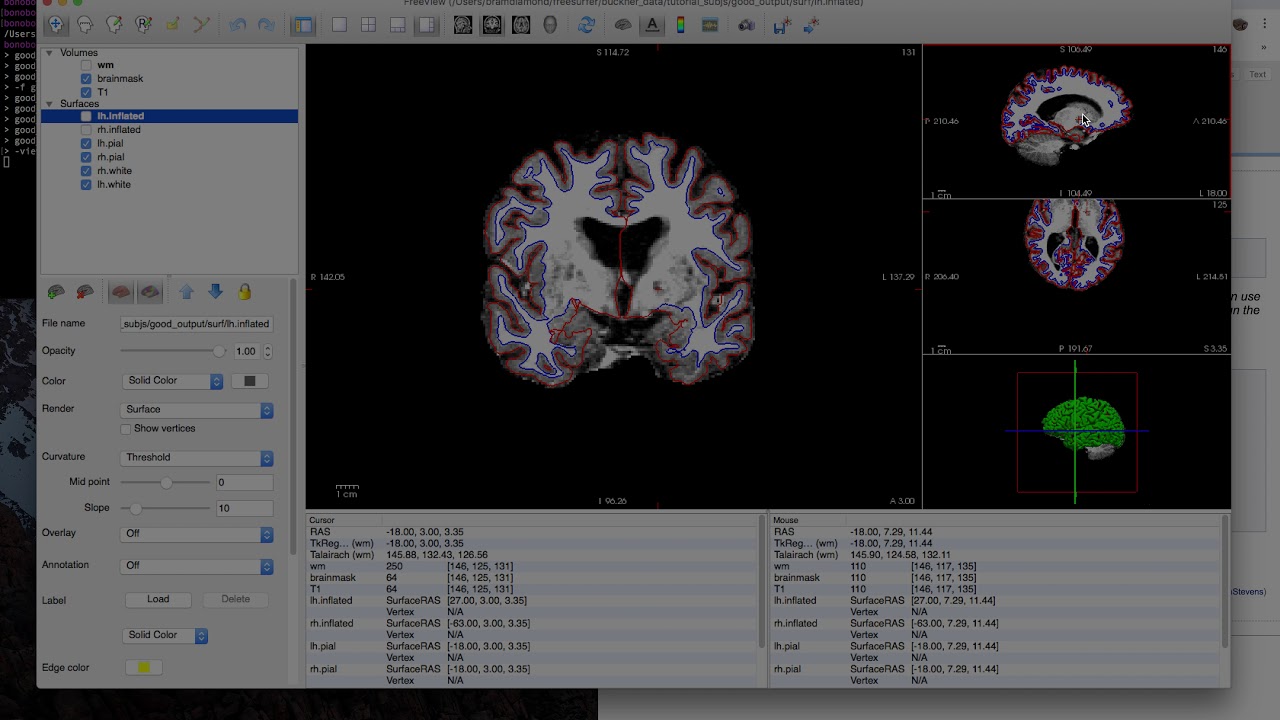Toggle the color bar toolbar icon
Viewport: 1280px width, 720px height.
(681, 25)
